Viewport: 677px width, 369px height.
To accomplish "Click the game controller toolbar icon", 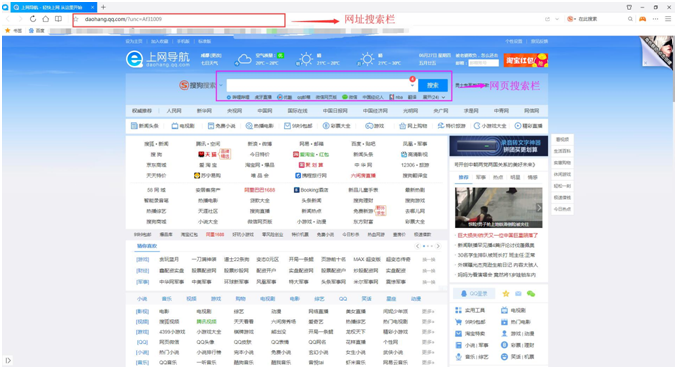I will point(643,19).
